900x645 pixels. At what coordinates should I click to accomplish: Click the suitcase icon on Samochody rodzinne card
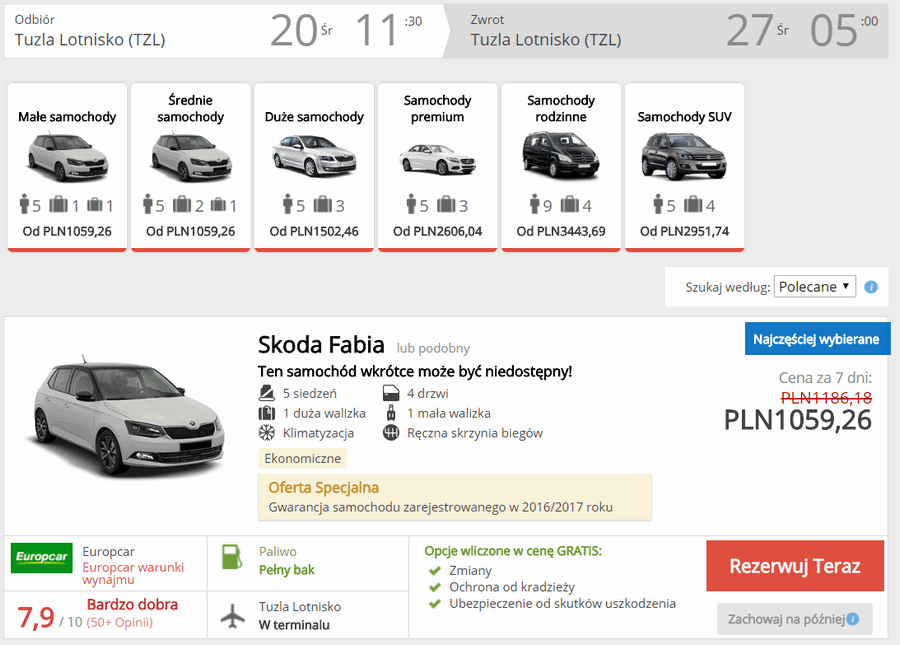point(569,204)
